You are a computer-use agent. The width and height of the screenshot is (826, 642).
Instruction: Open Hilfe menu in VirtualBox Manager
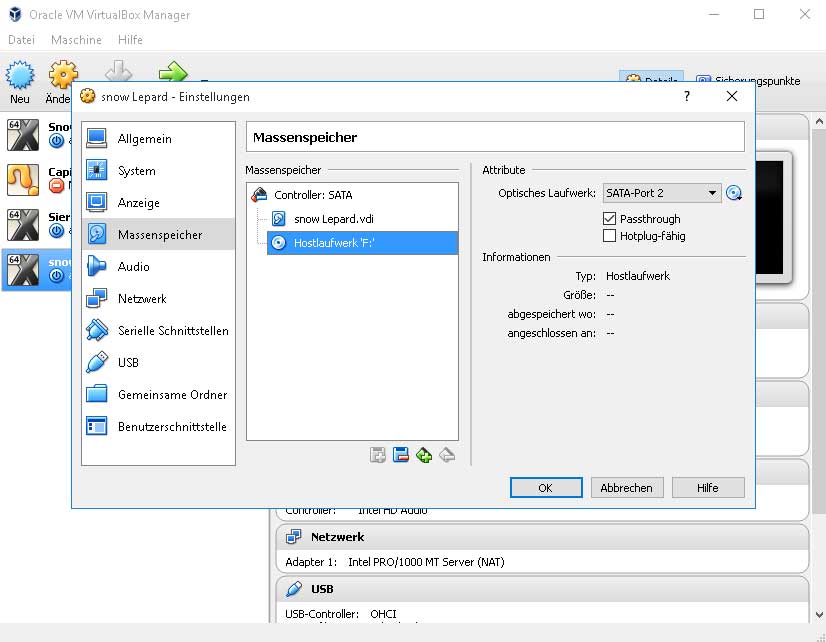click(130, 39)
